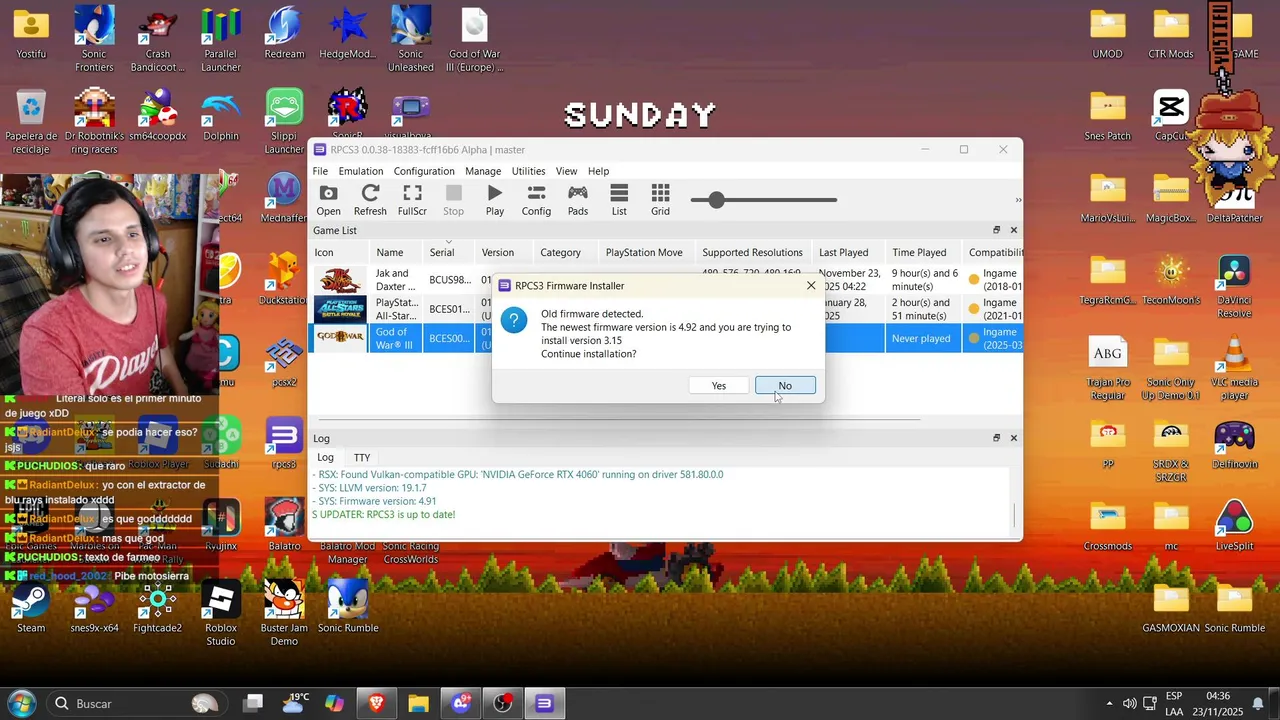Close the RPCS3 Firmware Installer dialog
Screen dimensions: 1280x720
click(x=811, y=285)
